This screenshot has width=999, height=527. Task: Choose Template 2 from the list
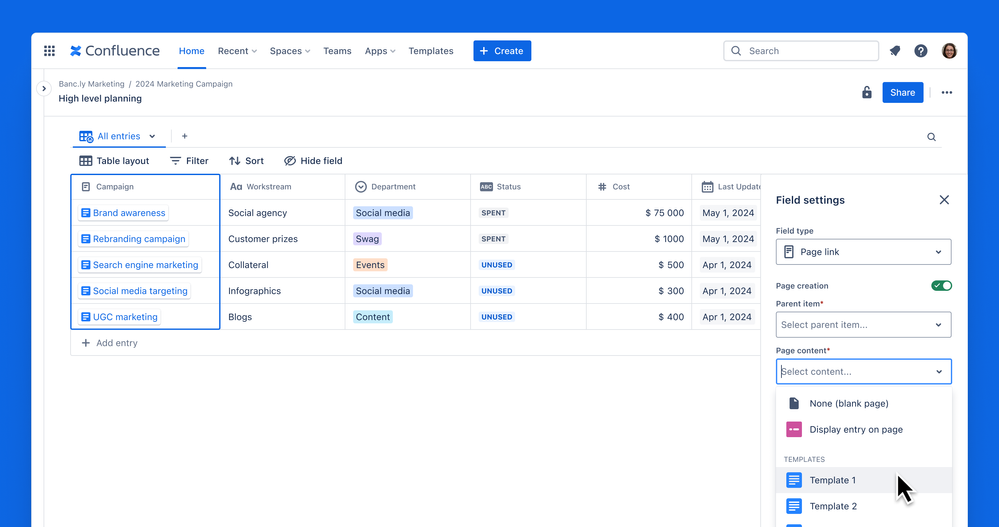point(864,507)
